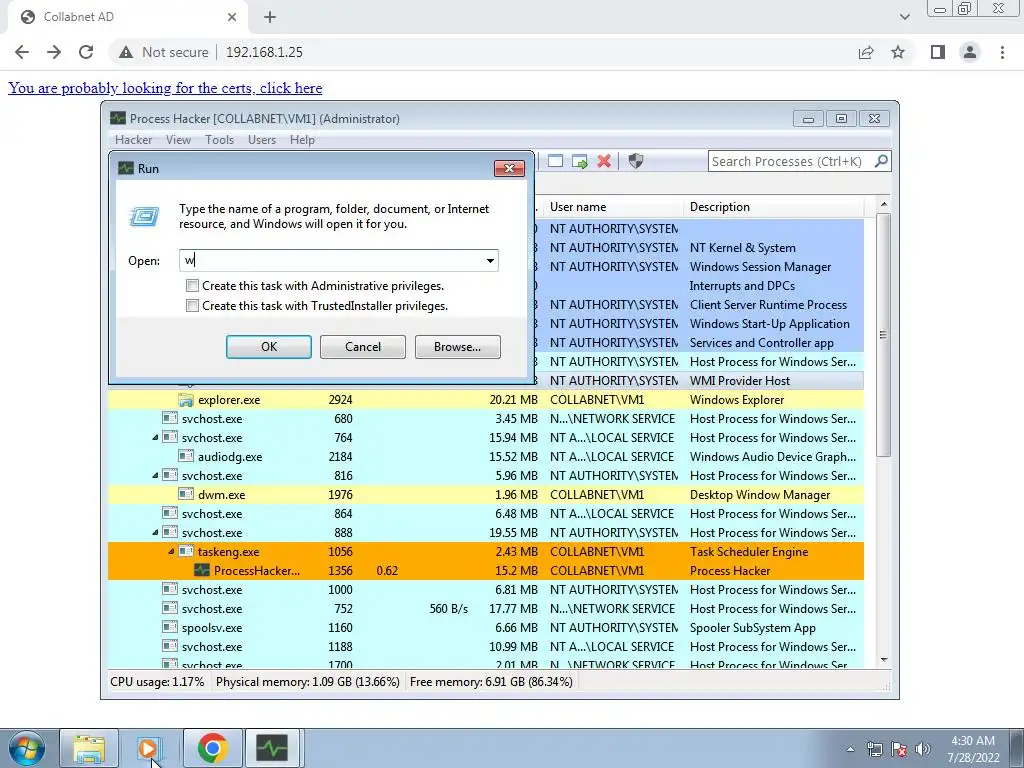Screen dimensions: 1024x768
Task: Enable Create task with Administrative privileges
Action: (x=192, y=285)
